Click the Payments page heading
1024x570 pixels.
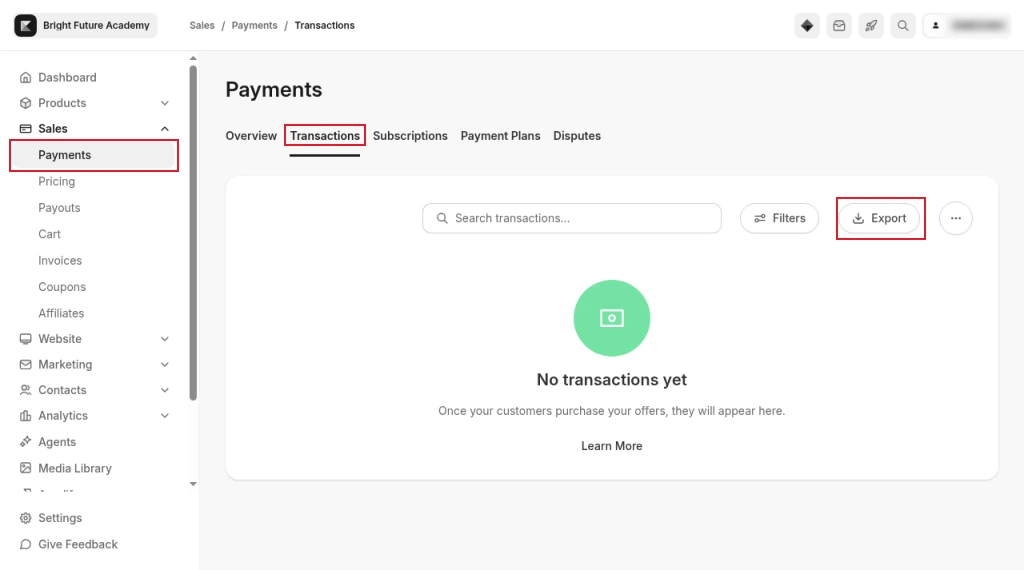coord(274,89)
